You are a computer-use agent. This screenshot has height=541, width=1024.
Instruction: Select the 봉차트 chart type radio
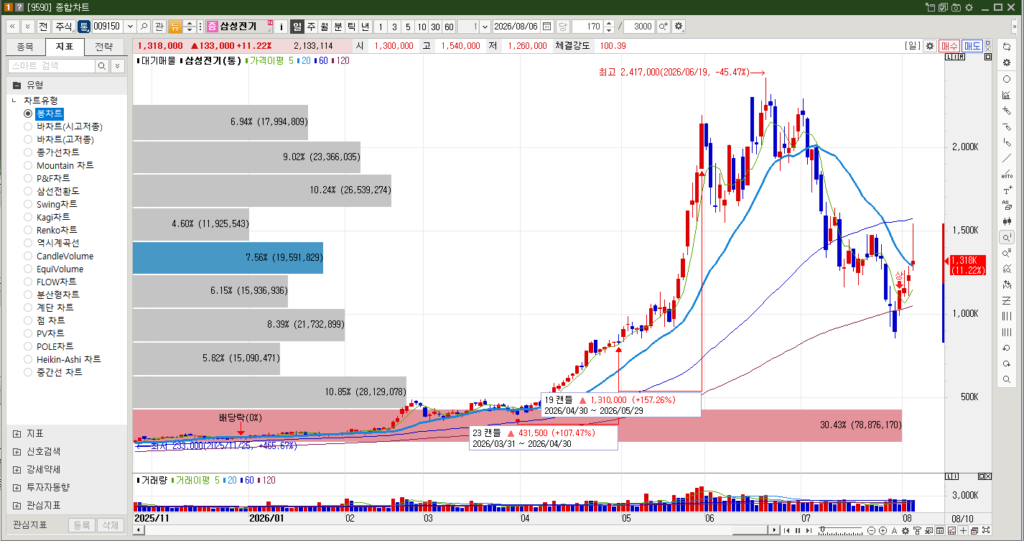[28, 114]
